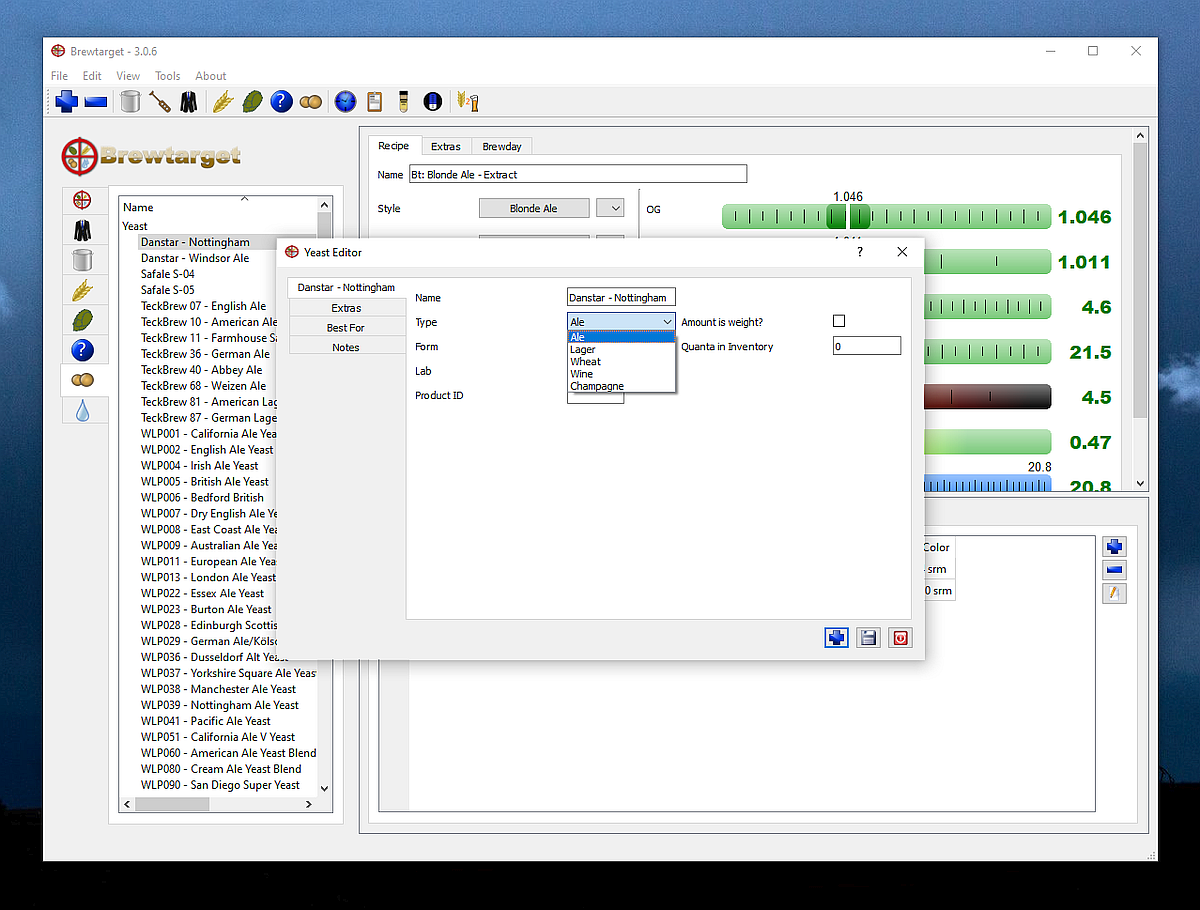
Task: Click the blue plus icon in the main toolbar
Action: point(66,101)
